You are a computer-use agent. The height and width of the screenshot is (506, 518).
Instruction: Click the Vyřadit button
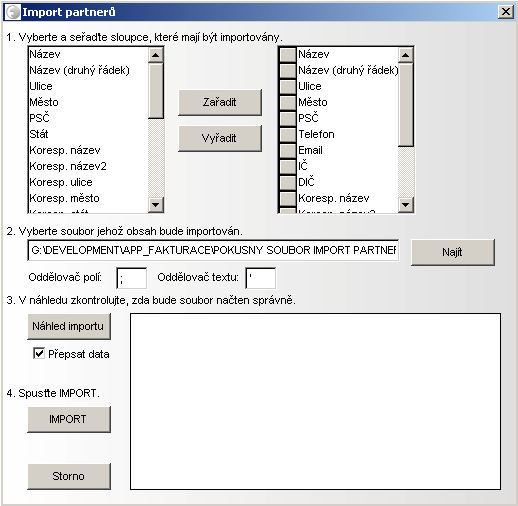click(x=220, y=138)
